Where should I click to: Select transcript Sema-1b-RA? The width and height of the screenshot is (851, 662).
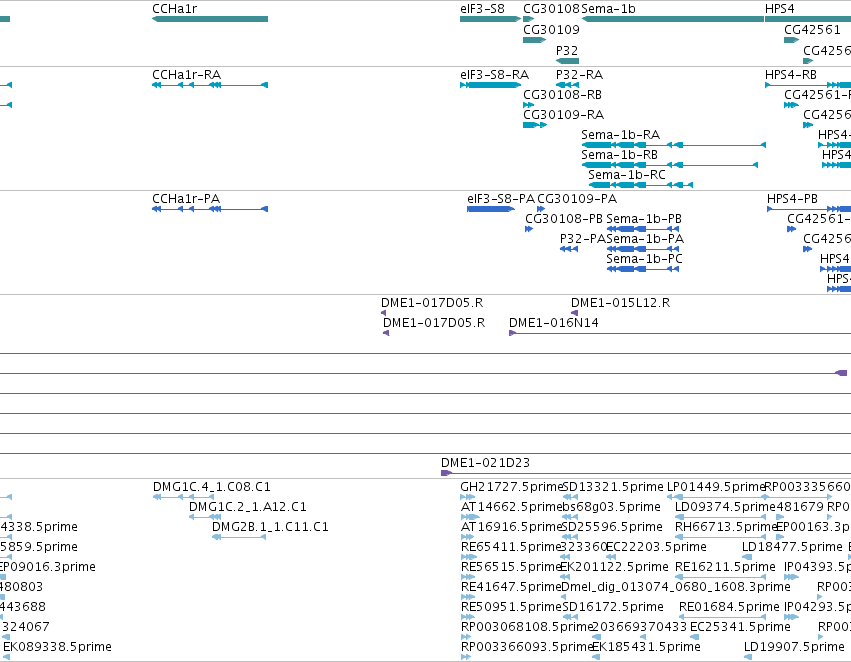click(x=673, y=145)
